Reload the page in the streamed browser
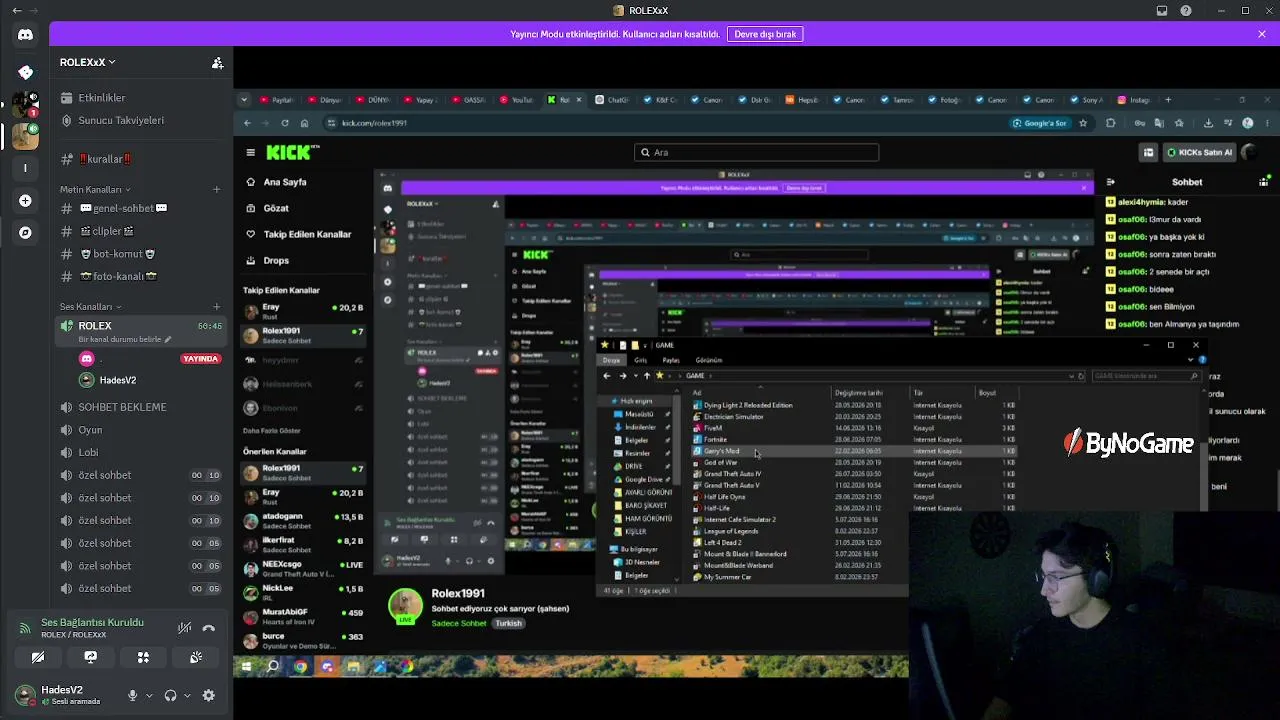The height and width of the screenshot is (720, 1280). click(285, 123)
